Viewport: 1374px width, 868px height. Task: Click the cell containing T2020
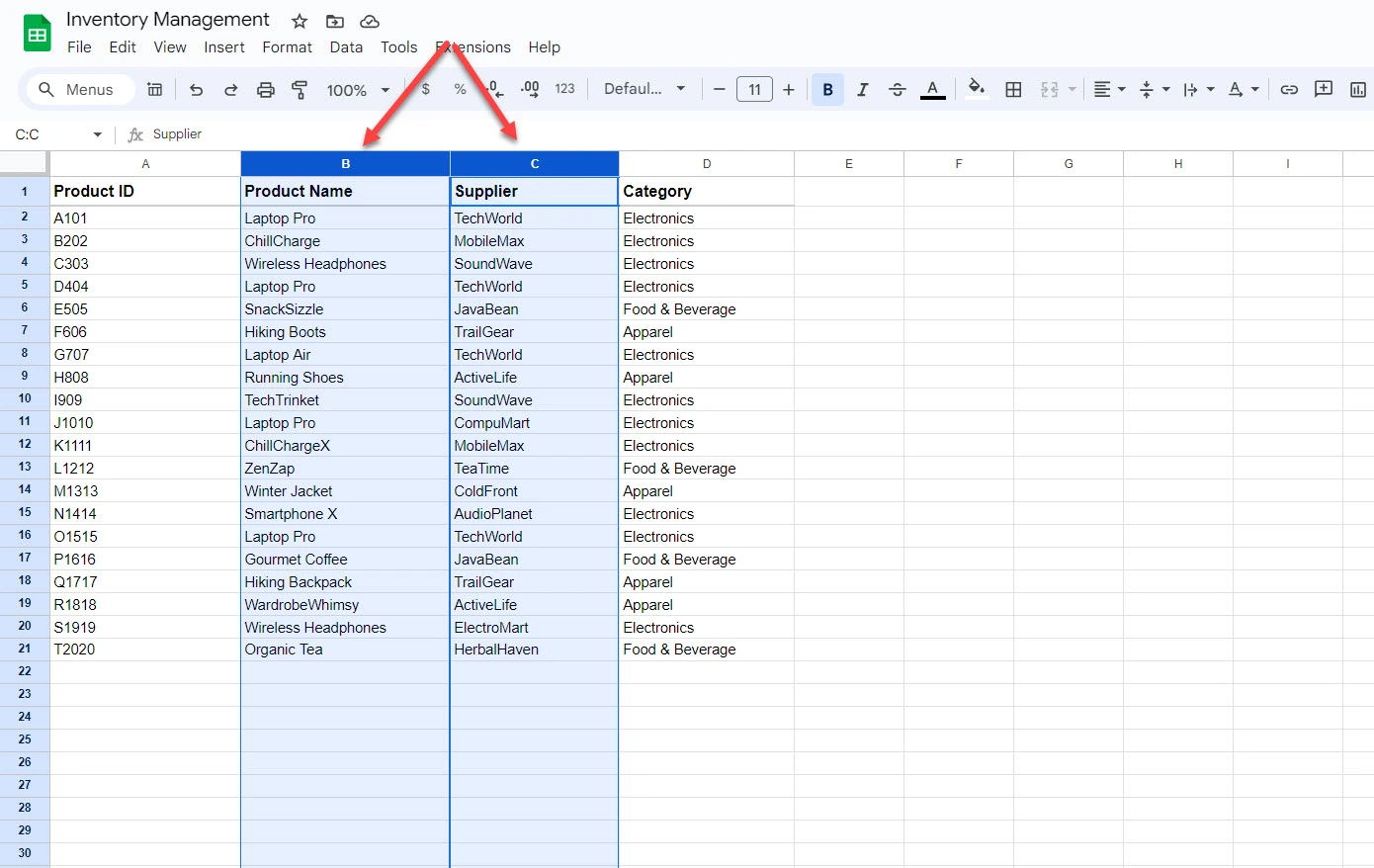coord(145,650)
